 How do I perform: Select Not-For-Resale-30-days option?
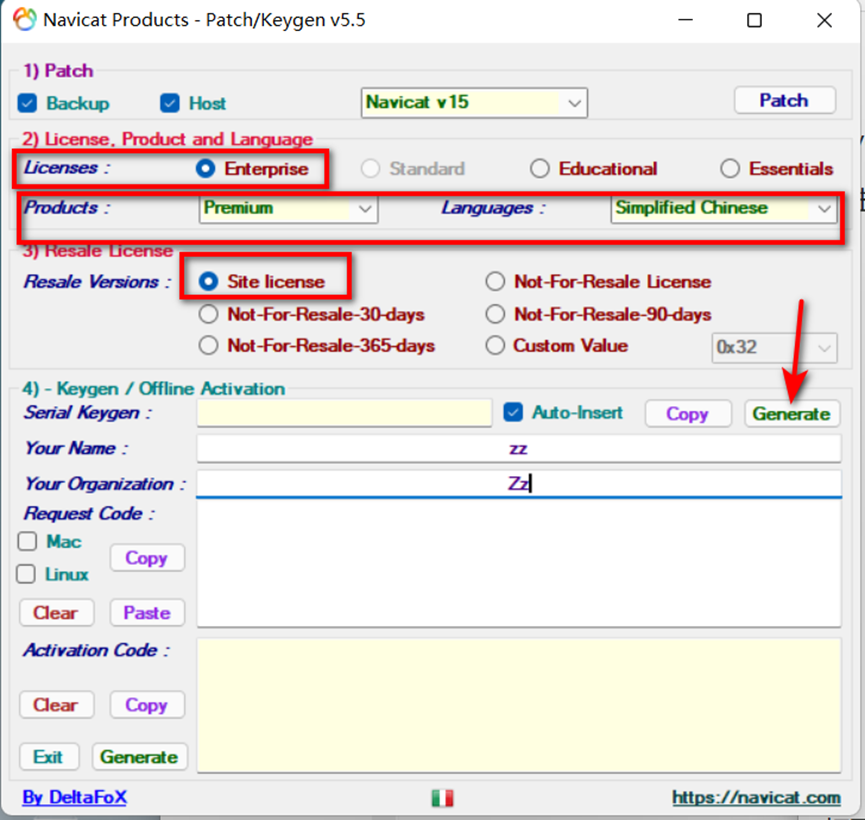click(209, 314)
